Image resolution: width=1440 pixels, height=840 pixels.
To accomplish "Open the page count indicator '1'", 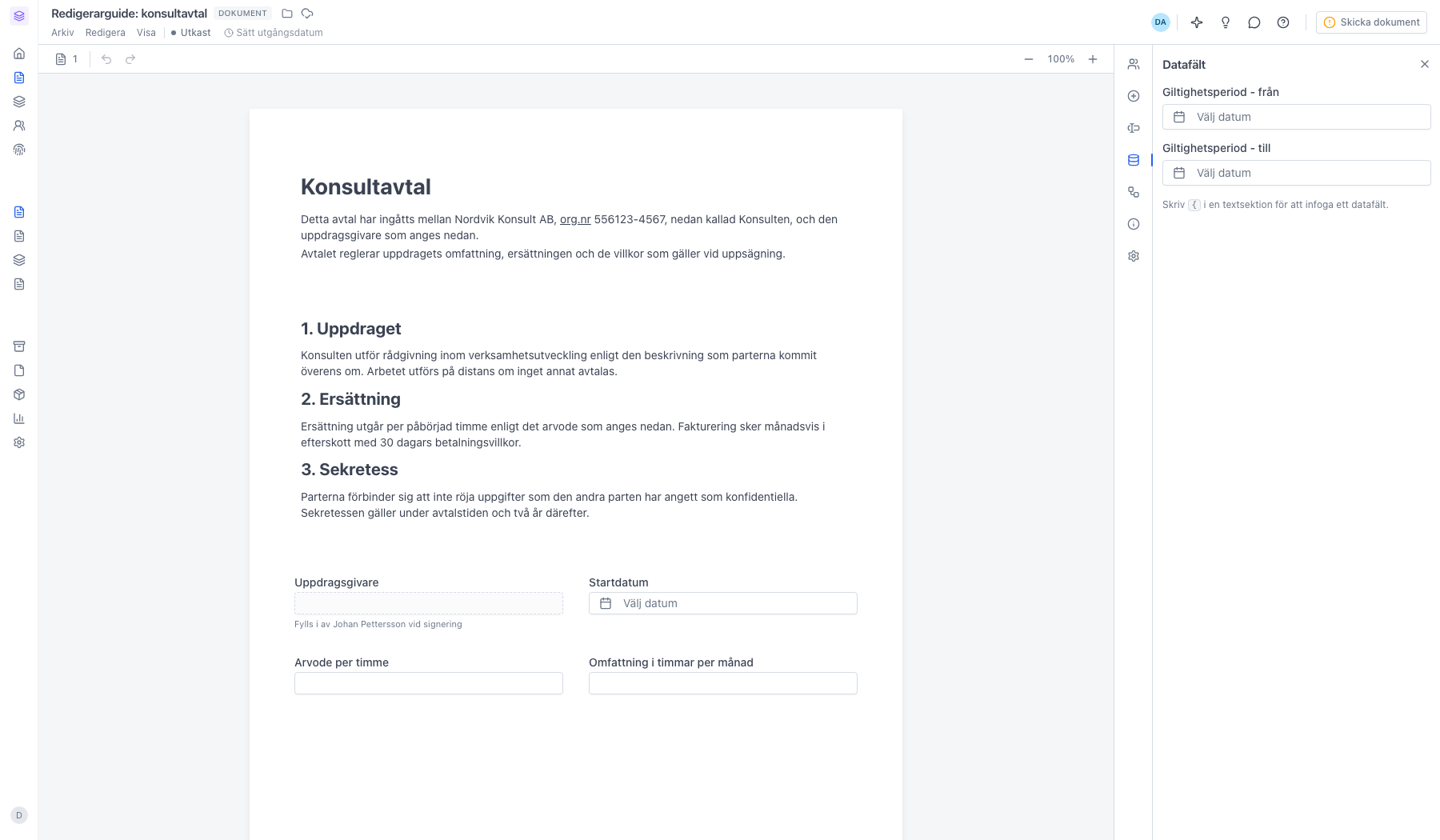I will click(x=67, y=59).
